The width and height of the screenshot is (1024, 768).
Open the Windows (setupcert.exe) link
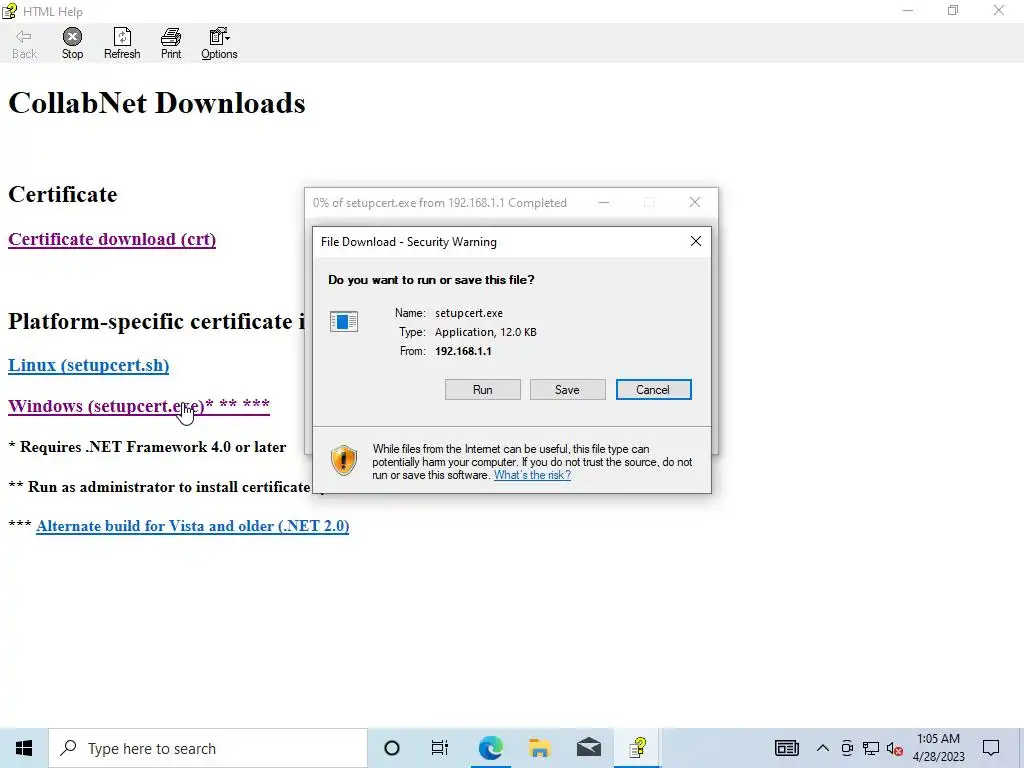pyautogui.click(x=138, y=406)
